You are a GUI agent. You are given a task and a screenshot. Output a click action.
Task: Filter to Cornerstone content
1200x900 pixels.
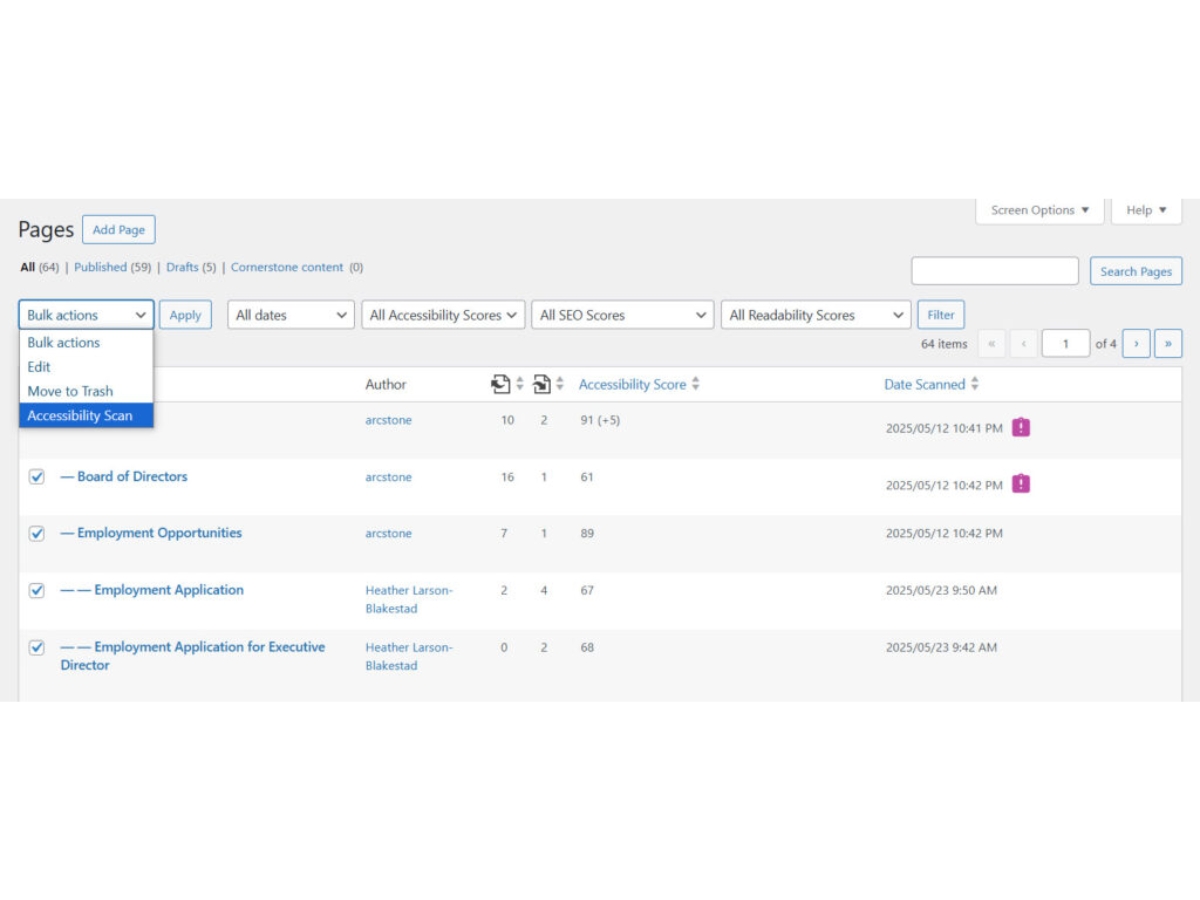pyautogui.click(x=287, y=267)
